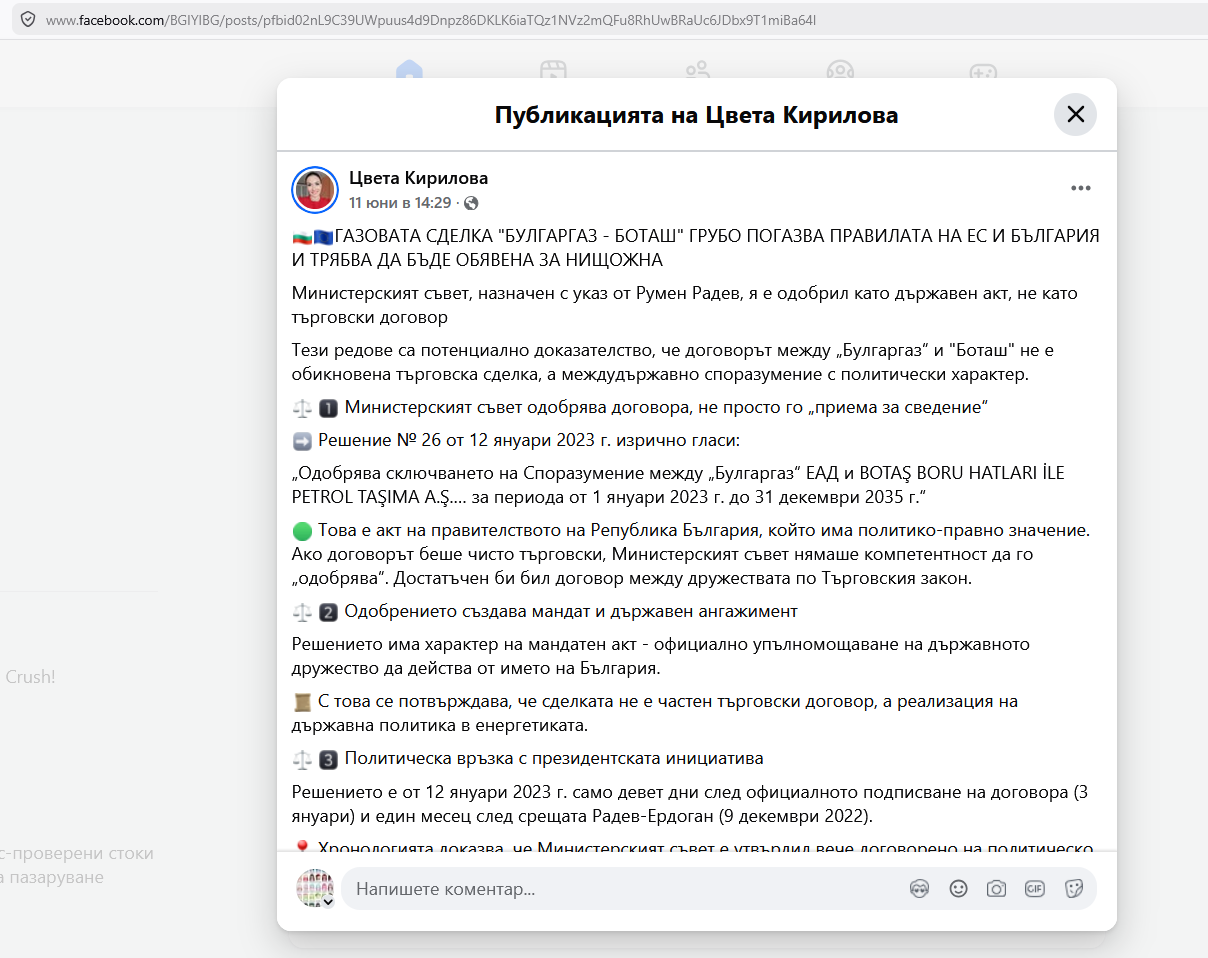Open the Friends tab icon behind dialog

[697, 70]
